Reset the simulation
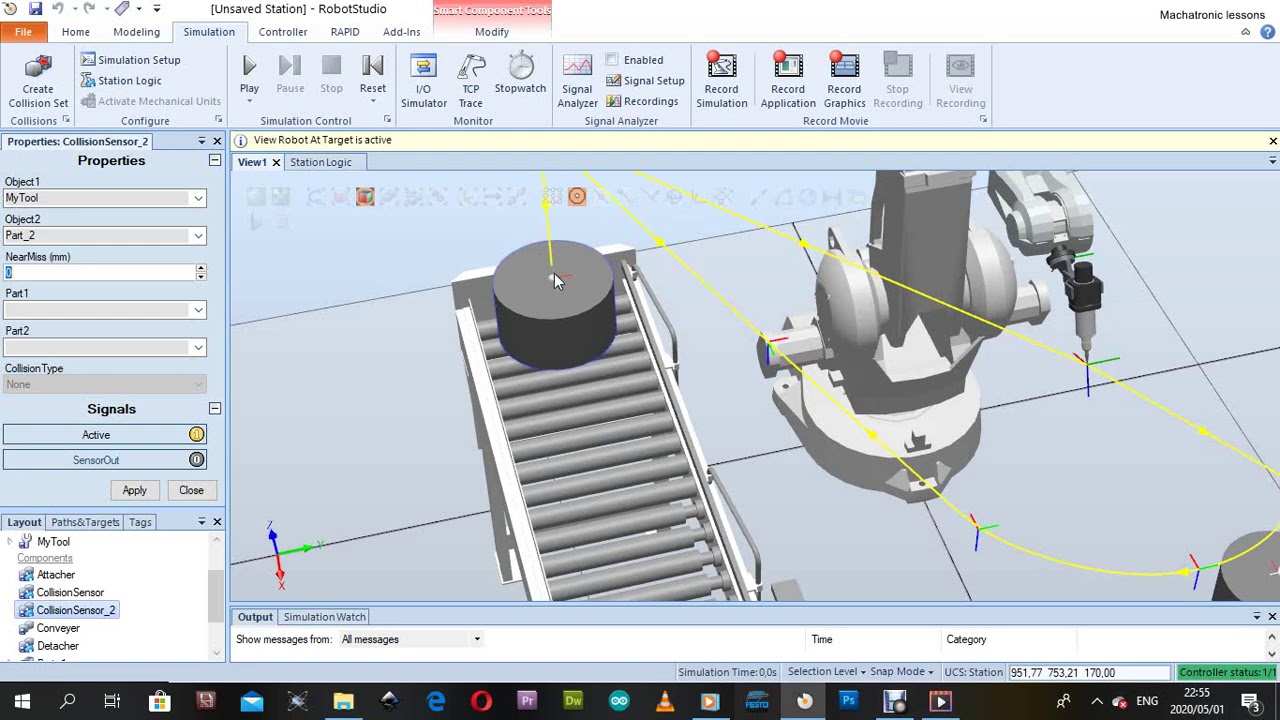The image size is (1280, 720). click(372, 75)
